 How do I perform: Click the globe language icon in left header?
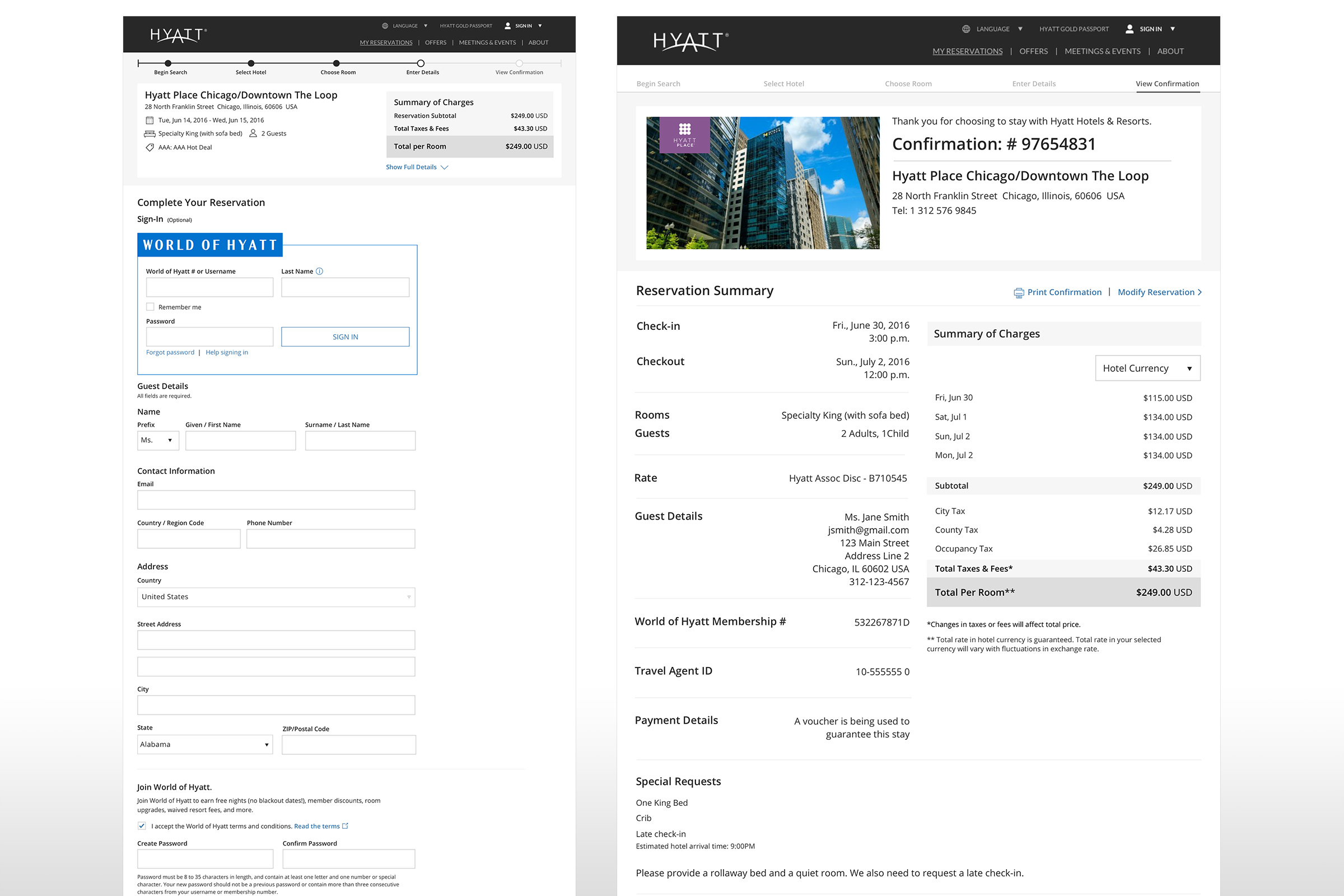pyautogui.click(x=385, y=26)
